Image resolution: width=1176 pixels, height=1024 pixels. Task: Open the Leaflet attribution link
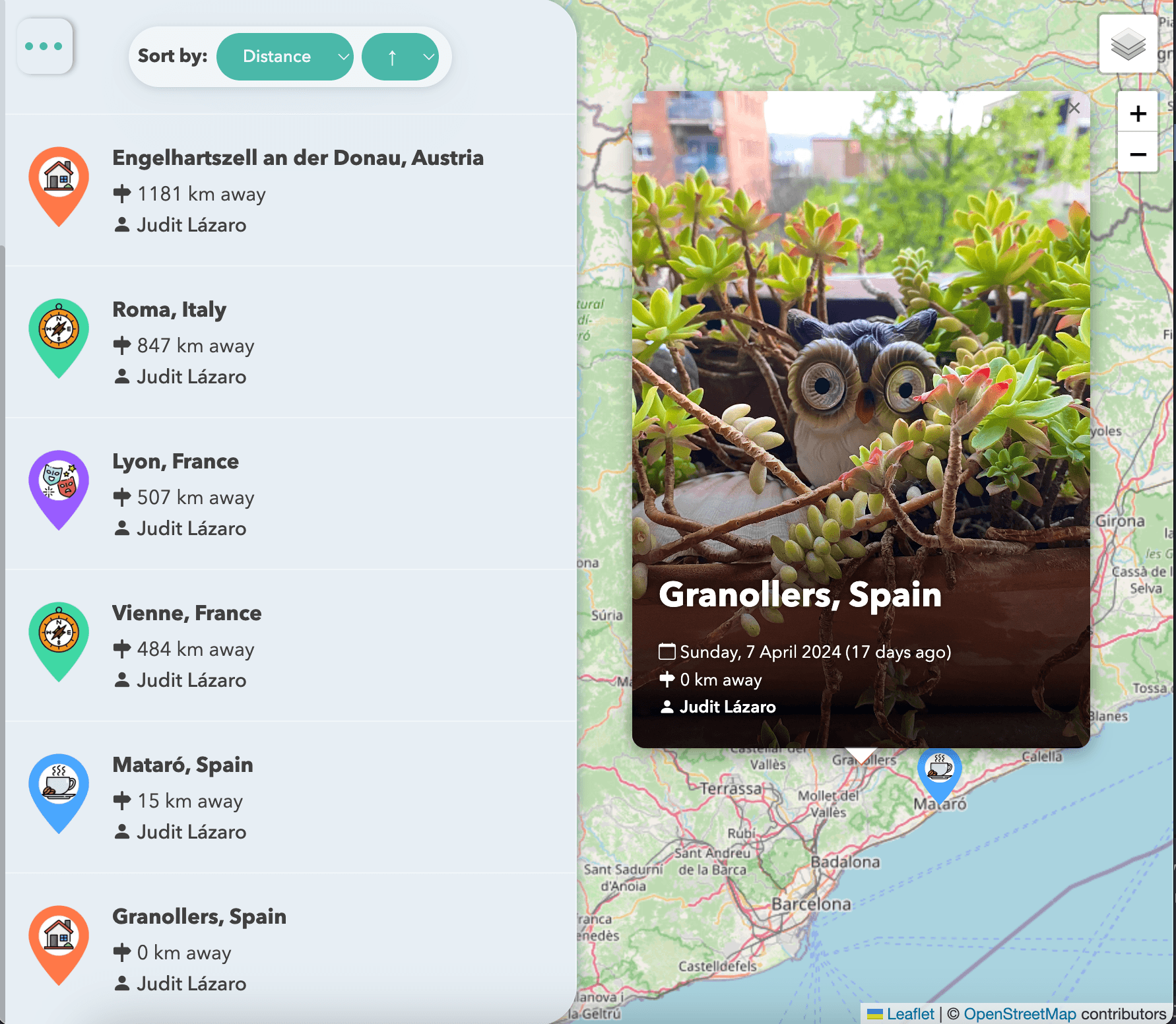pos(909,1013)
